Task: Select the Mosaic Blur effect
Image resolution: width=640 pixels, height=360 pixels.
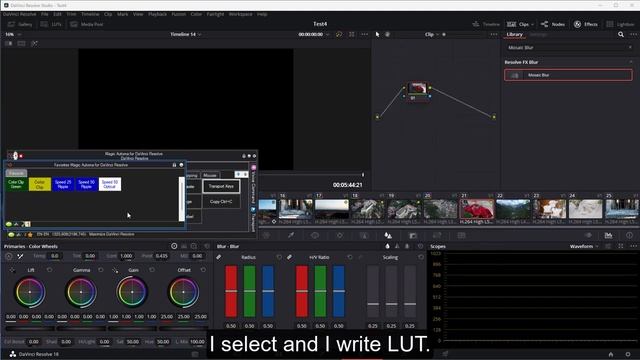Action: (568, 75)
